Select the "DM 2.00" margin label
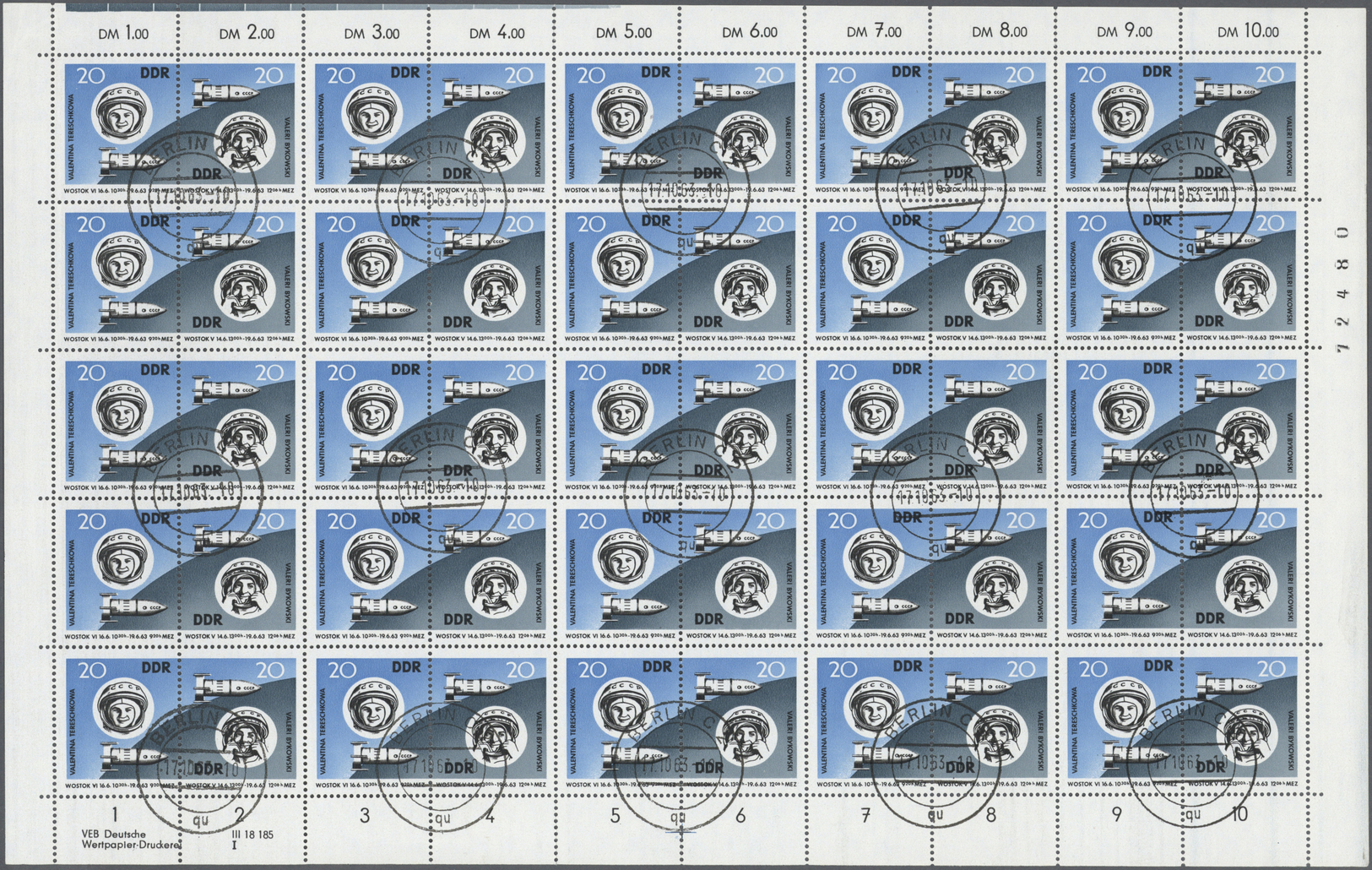 [x=247, y=34]
